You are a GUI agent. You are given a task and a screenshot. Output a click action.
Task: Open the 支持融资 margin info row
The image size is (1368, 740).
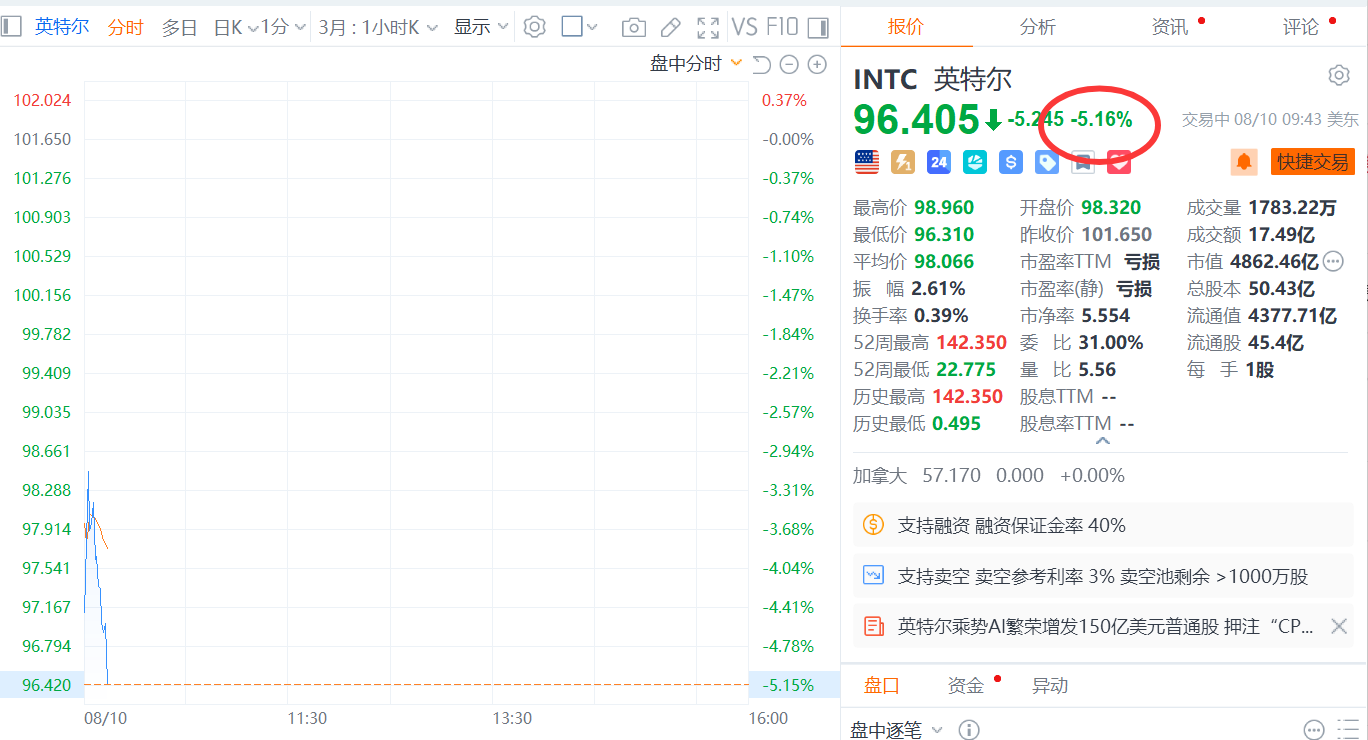pyautogui.click(x=1105, y=525)
